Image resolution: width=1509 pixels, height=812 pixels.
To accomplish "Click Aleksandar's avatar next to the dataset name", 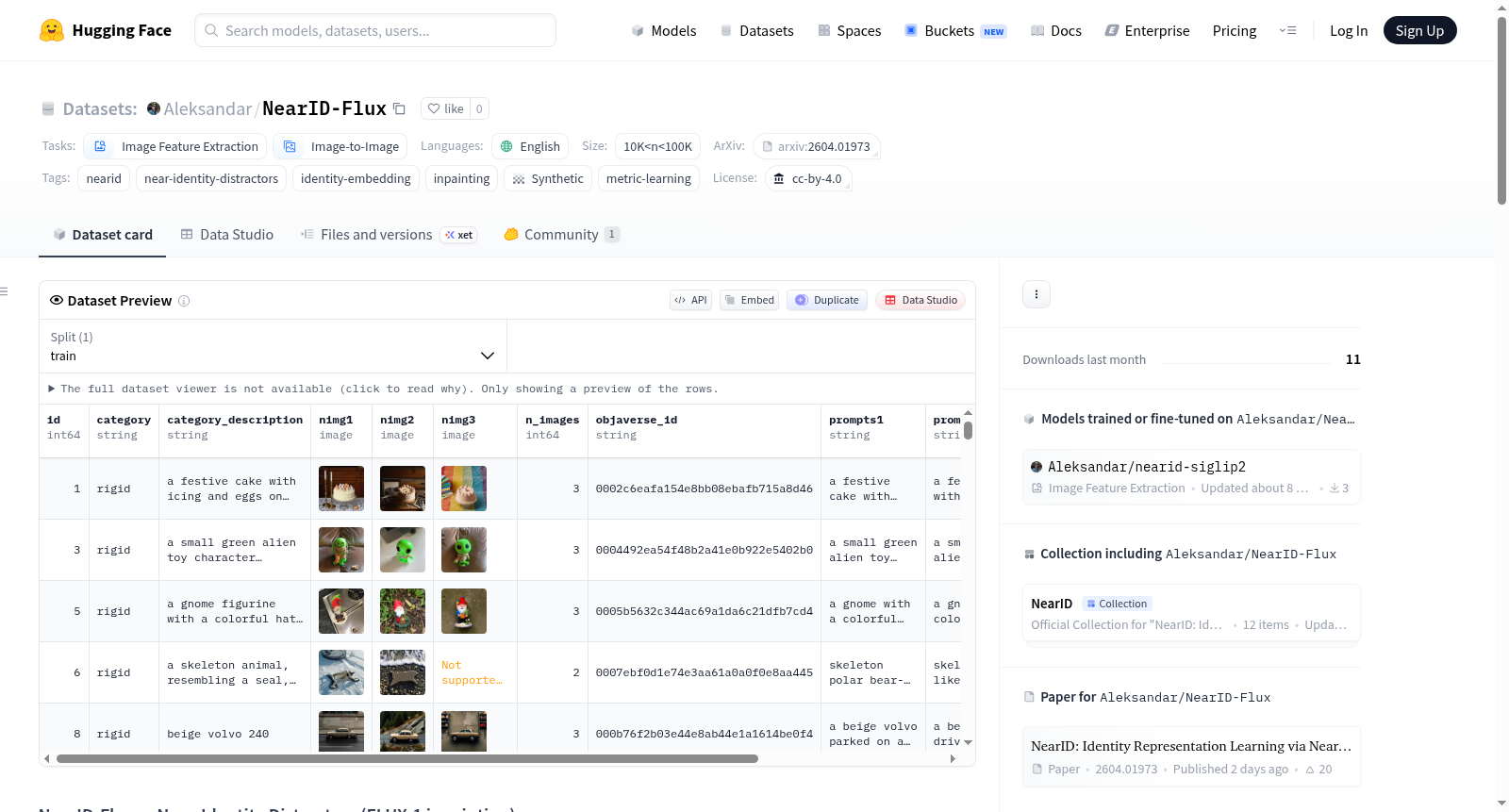I will pyautogui.click(x=154, y=108).
